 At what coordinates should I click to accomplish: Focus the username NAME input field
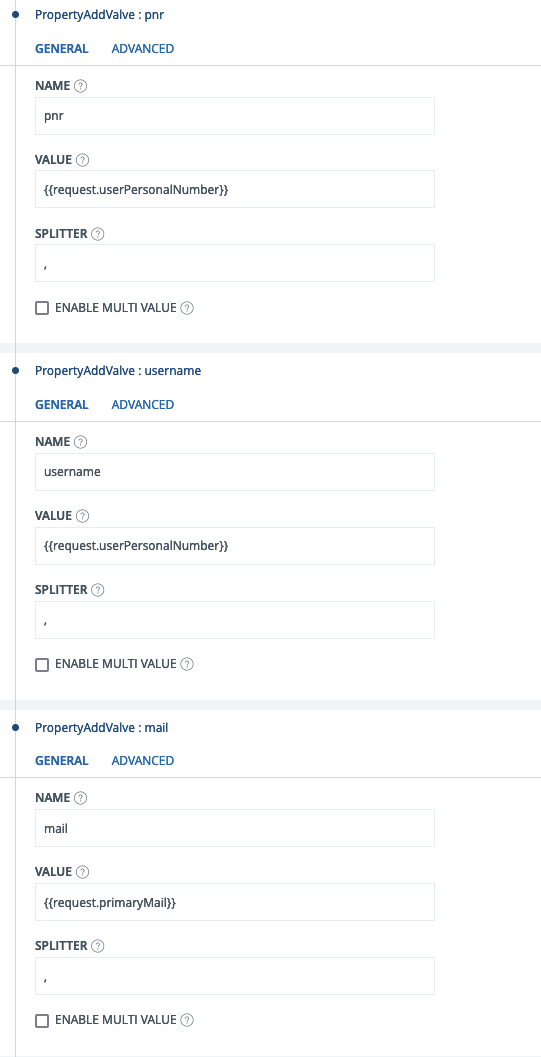point(234,472)
